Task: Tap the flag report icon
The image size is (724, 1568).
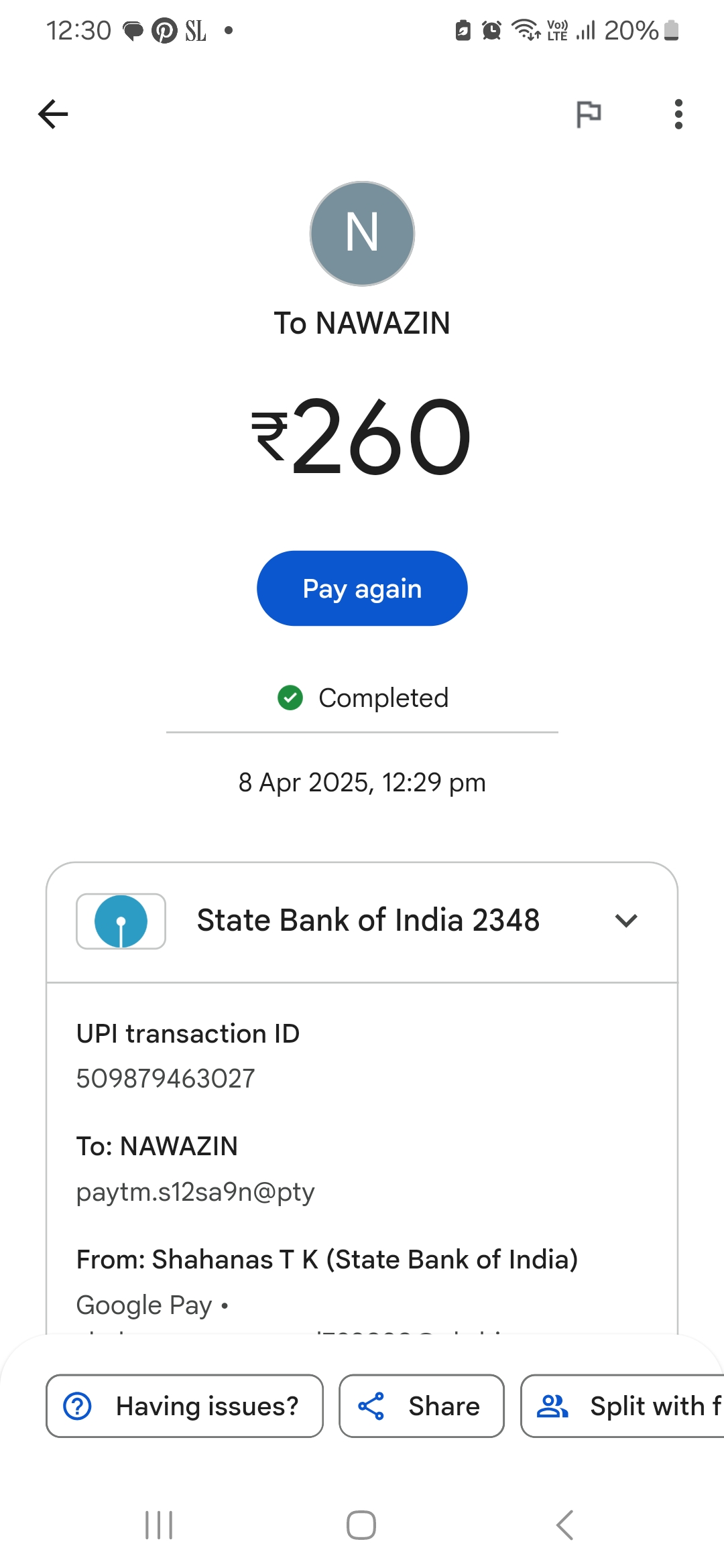Action: [589, 114]
